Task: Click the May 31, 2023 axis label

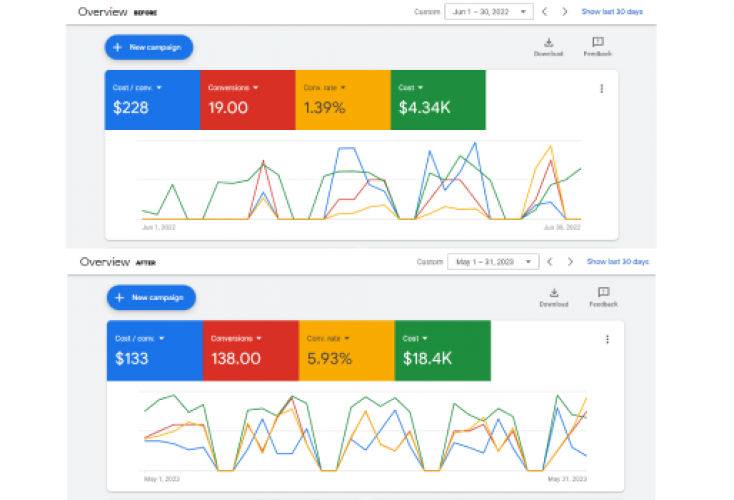Action: pyautogui.click(x=567, y=479)
